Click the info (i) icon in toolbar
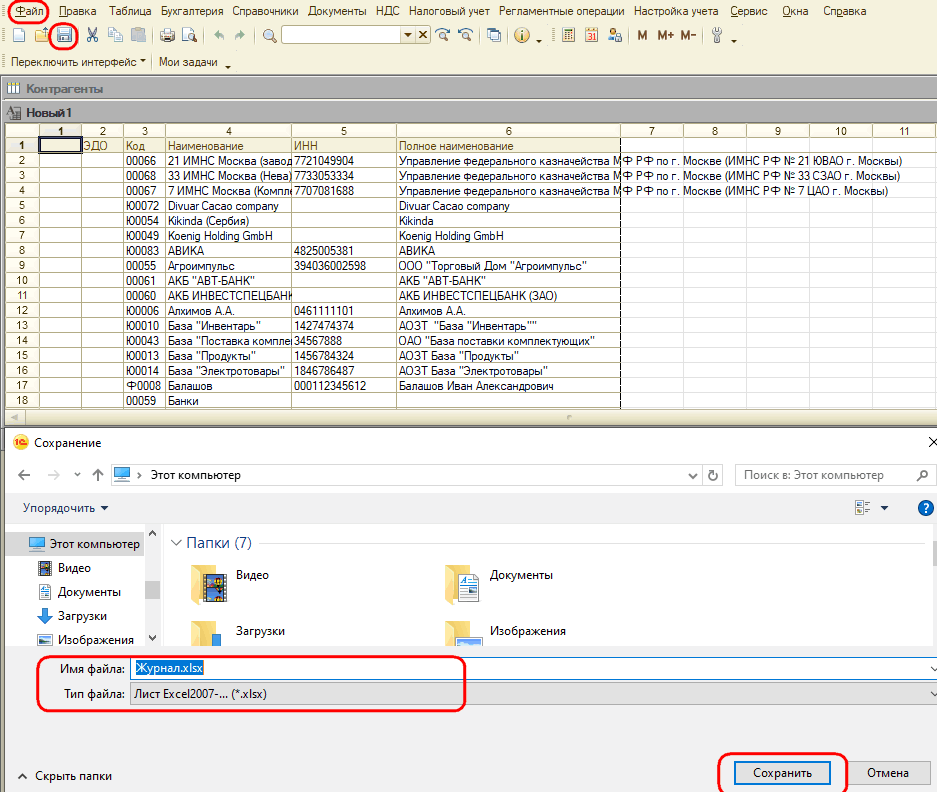937x792 pixels. pos(522,35)
